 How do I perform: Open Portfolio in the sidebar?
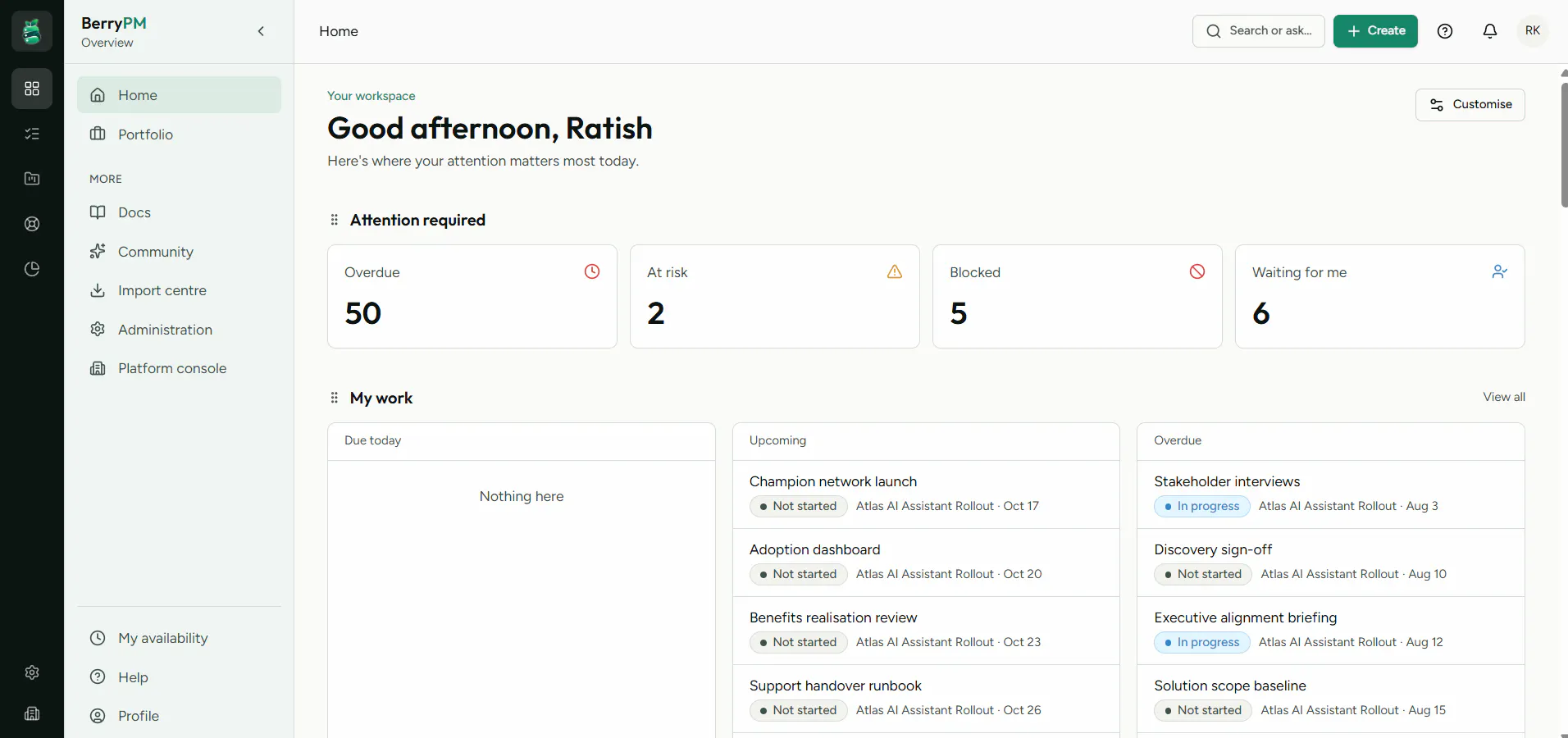[179, 134]
